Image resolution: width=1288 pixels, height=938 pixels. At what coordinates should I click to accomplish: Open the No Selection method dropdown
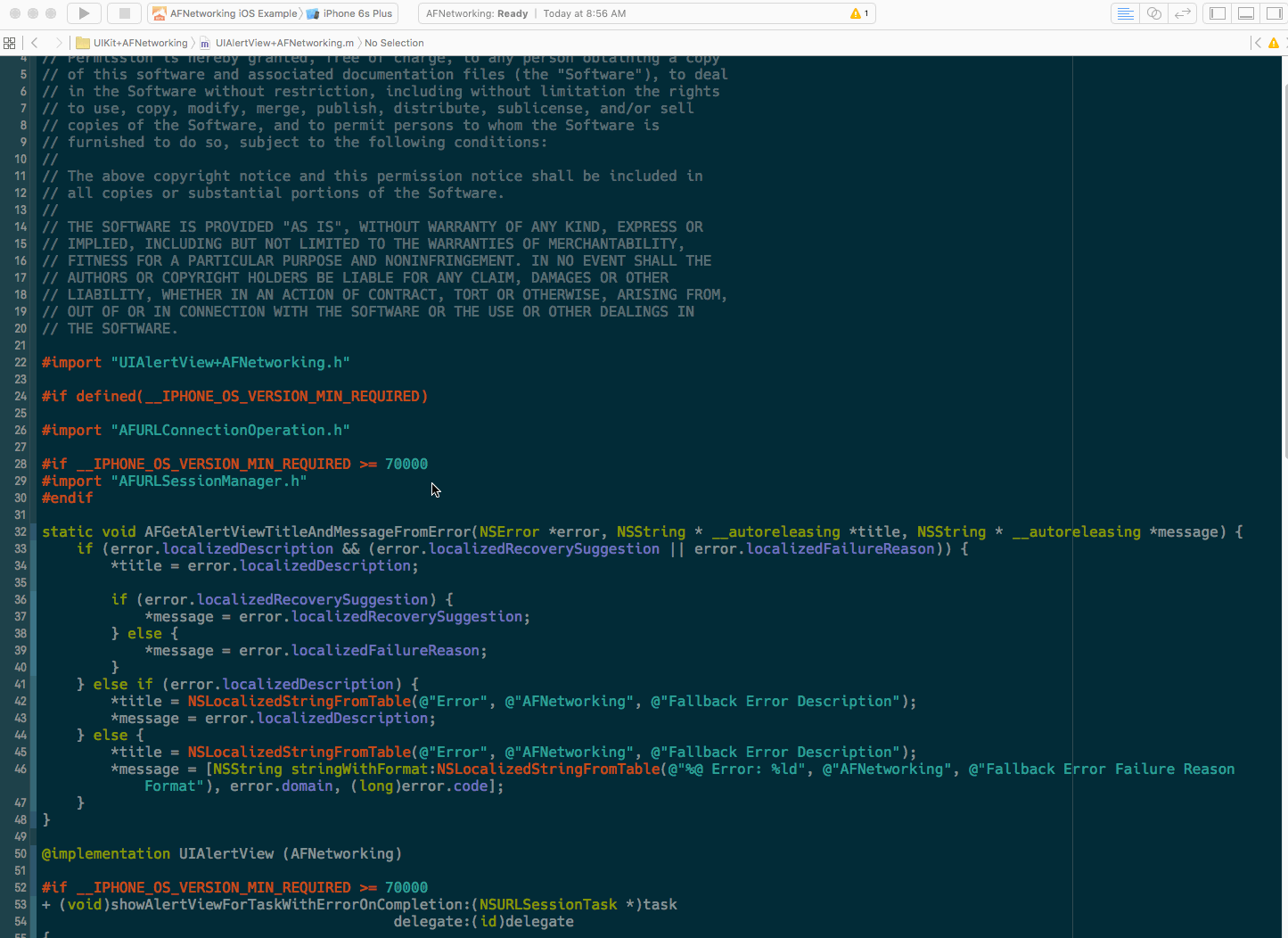click(x=393, y=42)
